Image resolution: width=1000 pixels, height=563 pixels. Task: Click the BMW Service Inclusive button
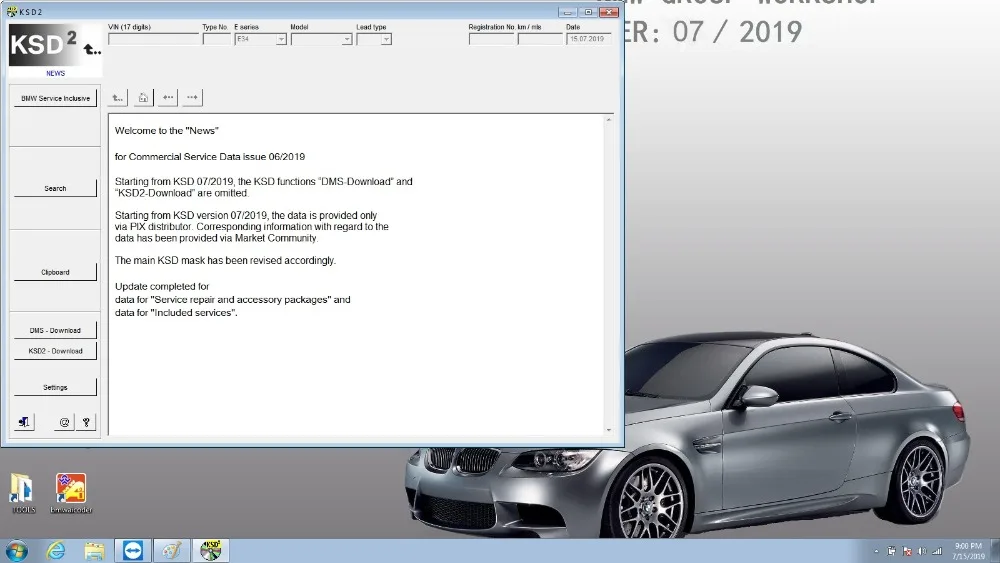coord(55,98)
